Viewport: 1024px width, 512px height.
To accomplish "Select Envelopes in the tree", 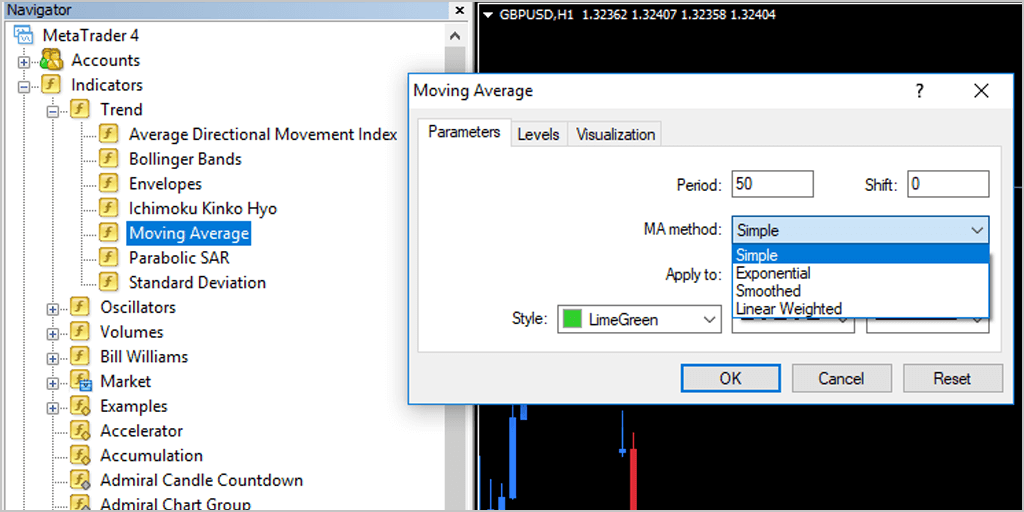I will click(165, 184).
